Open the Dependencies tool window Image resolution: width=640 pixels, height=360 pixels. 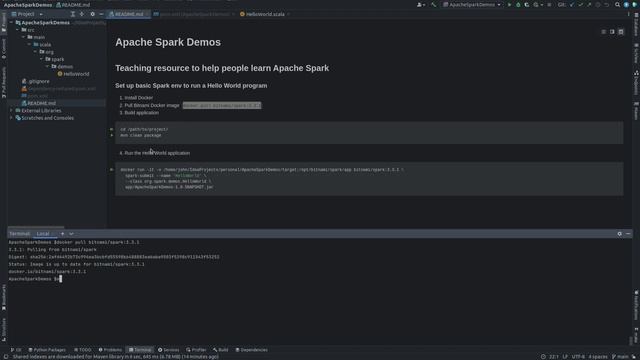click(251, 350)
